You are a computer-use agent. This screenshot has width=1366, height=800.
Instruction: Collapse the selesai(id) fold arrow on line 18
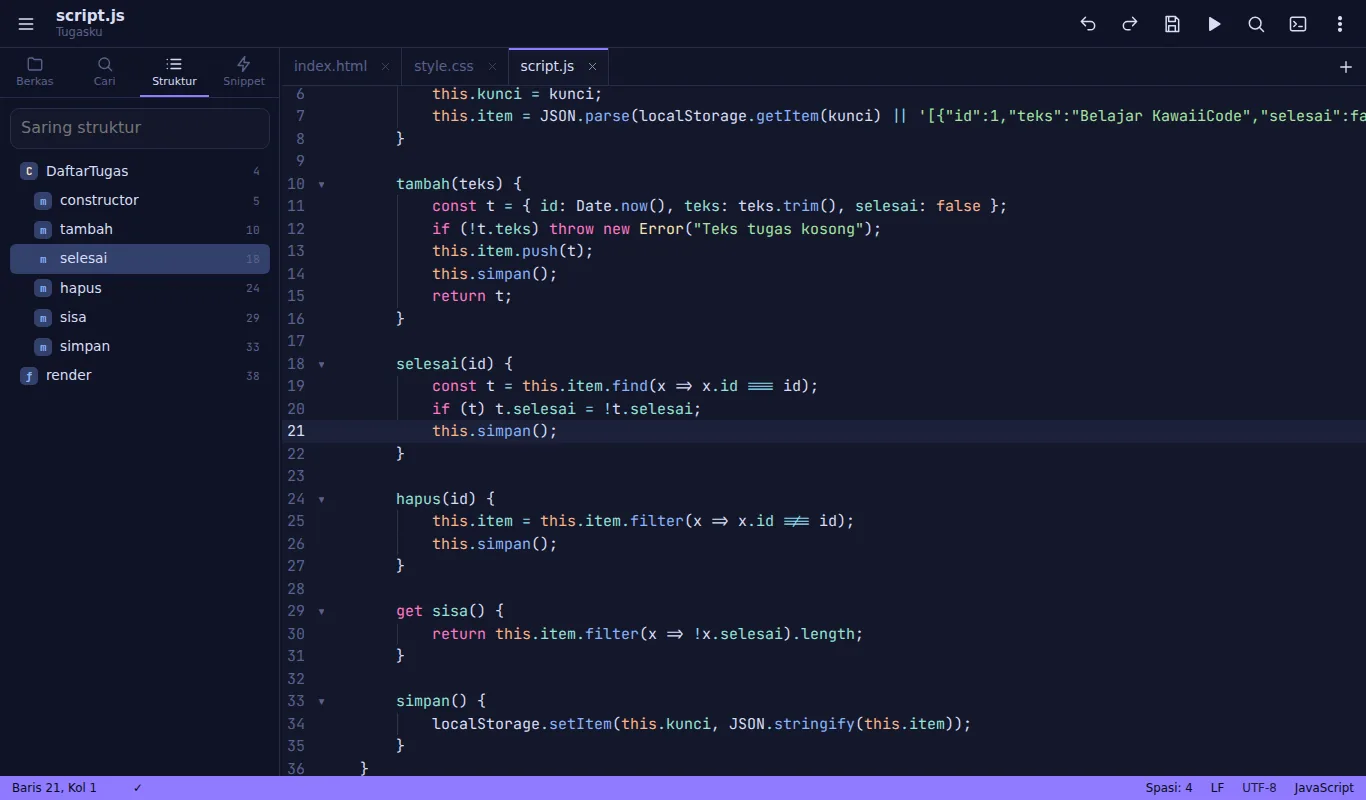pyautogui.click(x=321, y=364)
